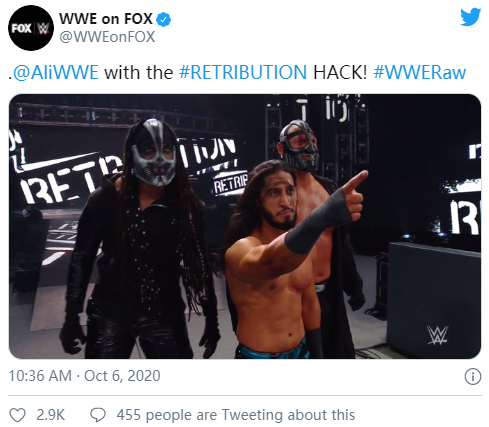Open '455 people are Tweeting about this'
The width and height of the screenshot is (489, 427).
[235, 415]
